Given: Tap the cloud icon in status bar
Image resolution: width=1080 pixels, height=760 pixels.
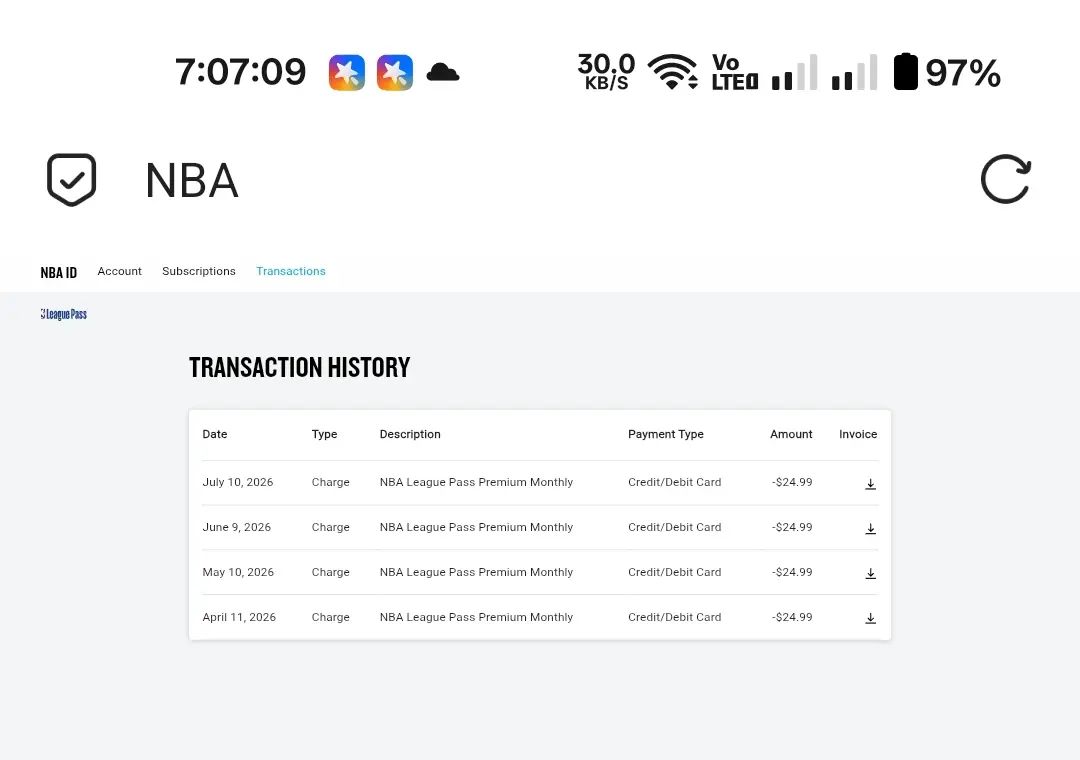Looking at the screenshot, I should 443,72.
